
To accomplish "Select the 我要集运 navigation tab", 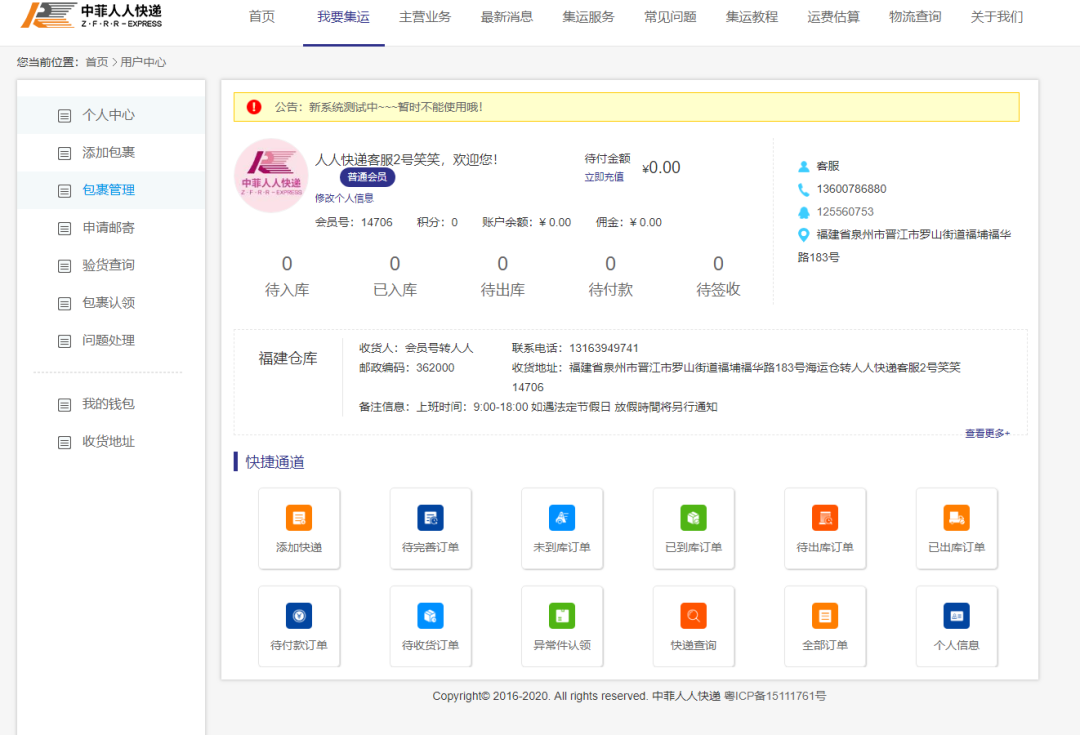I will pos(344,17).
